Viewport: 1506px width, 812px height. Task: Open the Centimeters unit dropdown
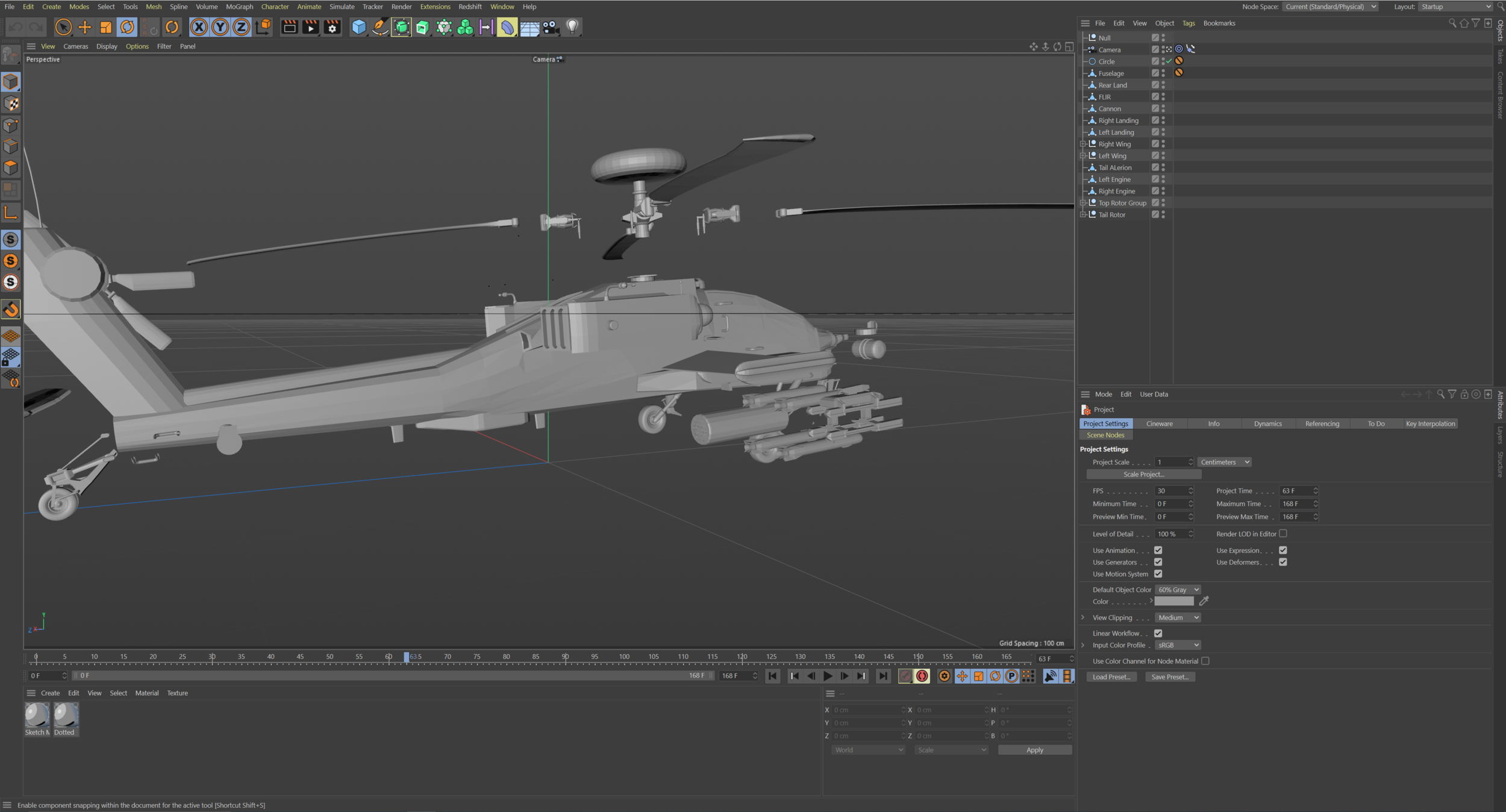[1224, 462]
